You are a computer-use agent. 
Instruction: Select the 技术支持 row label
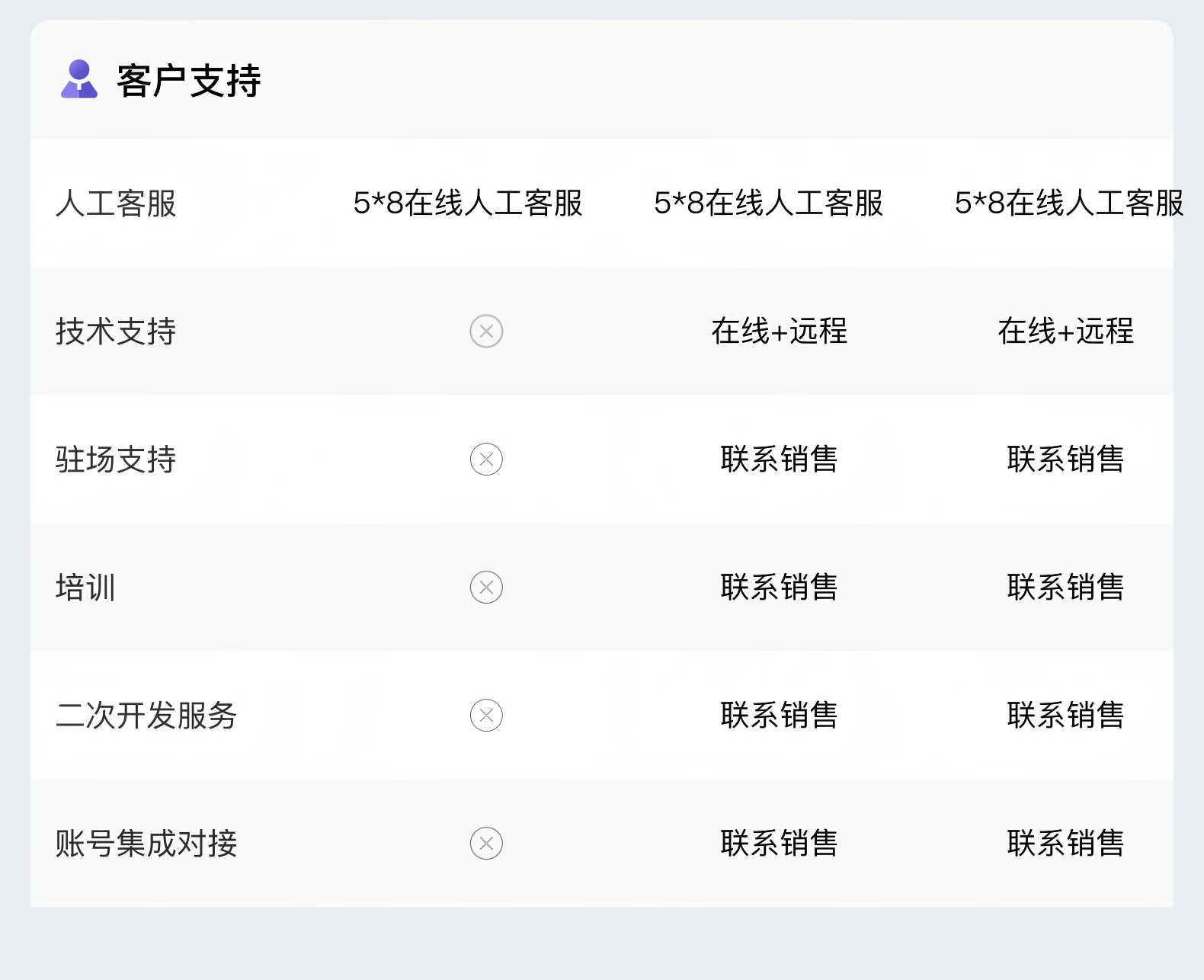[x=116, y=331]
